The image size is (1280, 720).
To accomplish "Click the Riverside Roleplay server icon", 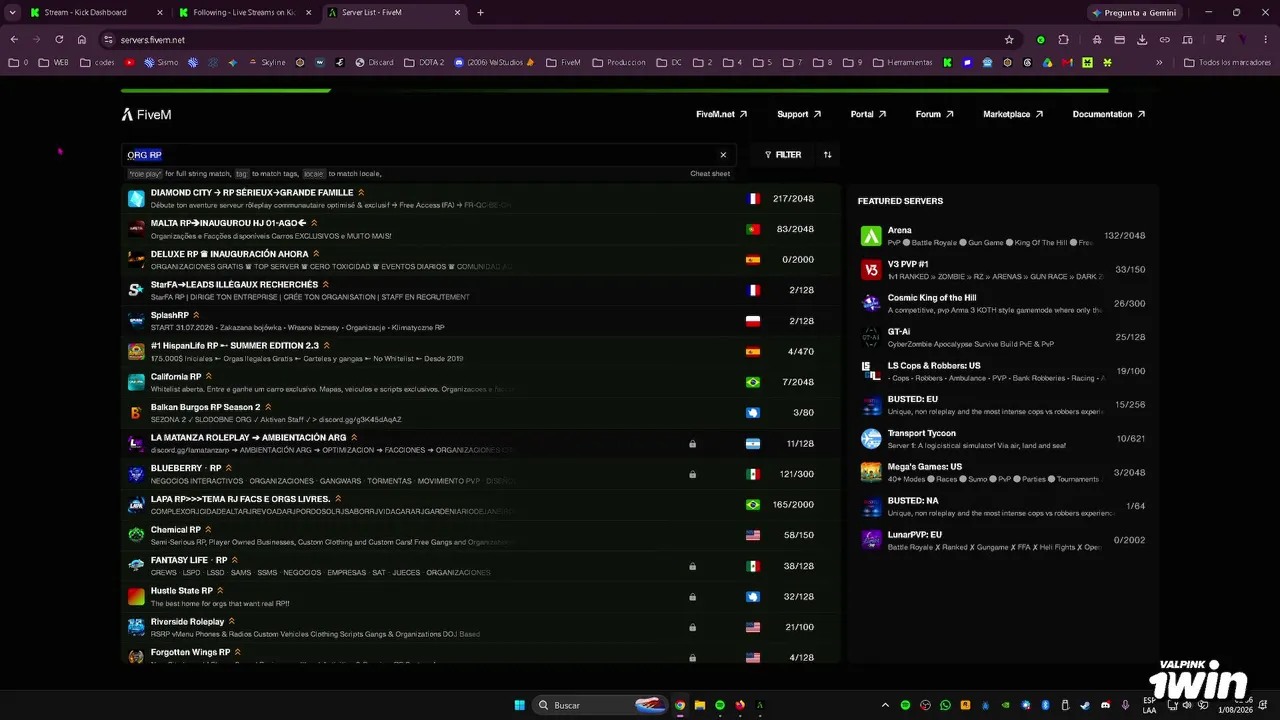I will click(136, 627).
